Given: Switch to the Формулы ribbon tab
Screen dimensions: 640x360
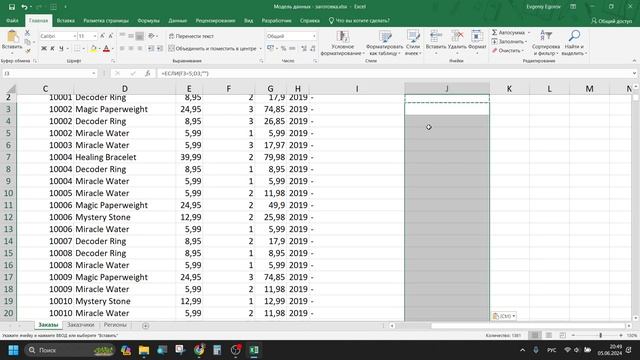Looking at the screenshot, I should [149, 20].
